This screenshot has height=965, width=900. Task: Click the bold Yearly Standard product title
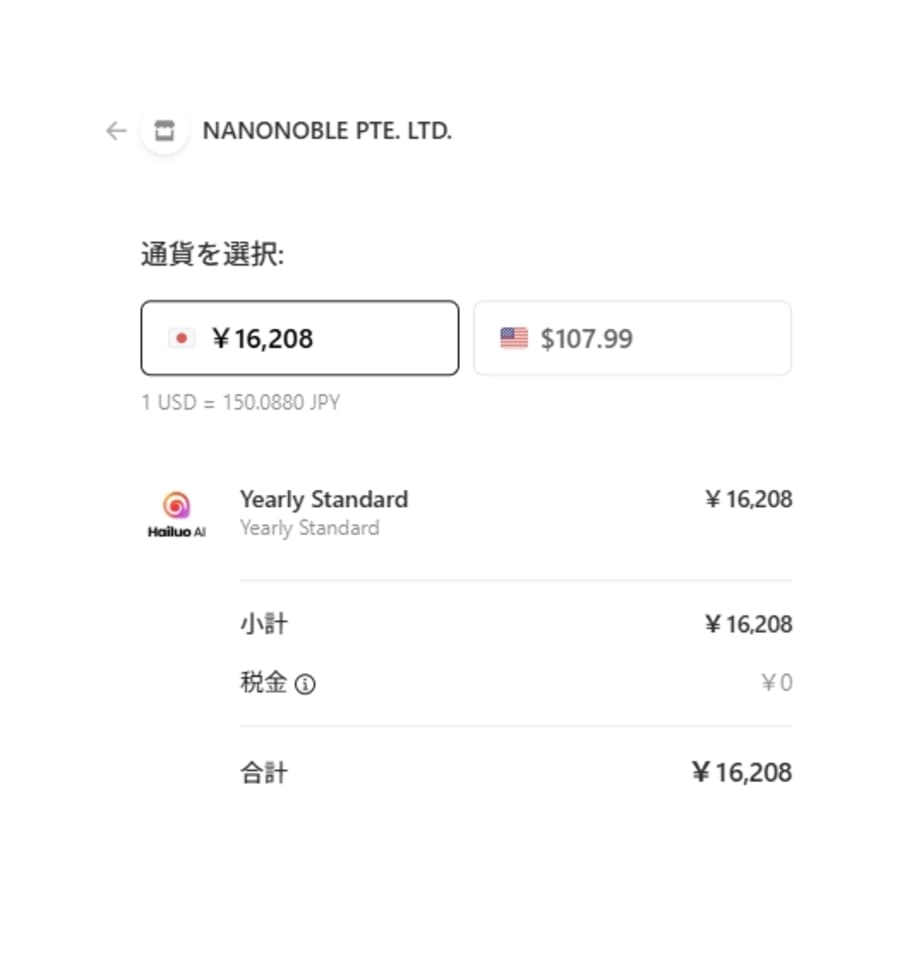324,499
